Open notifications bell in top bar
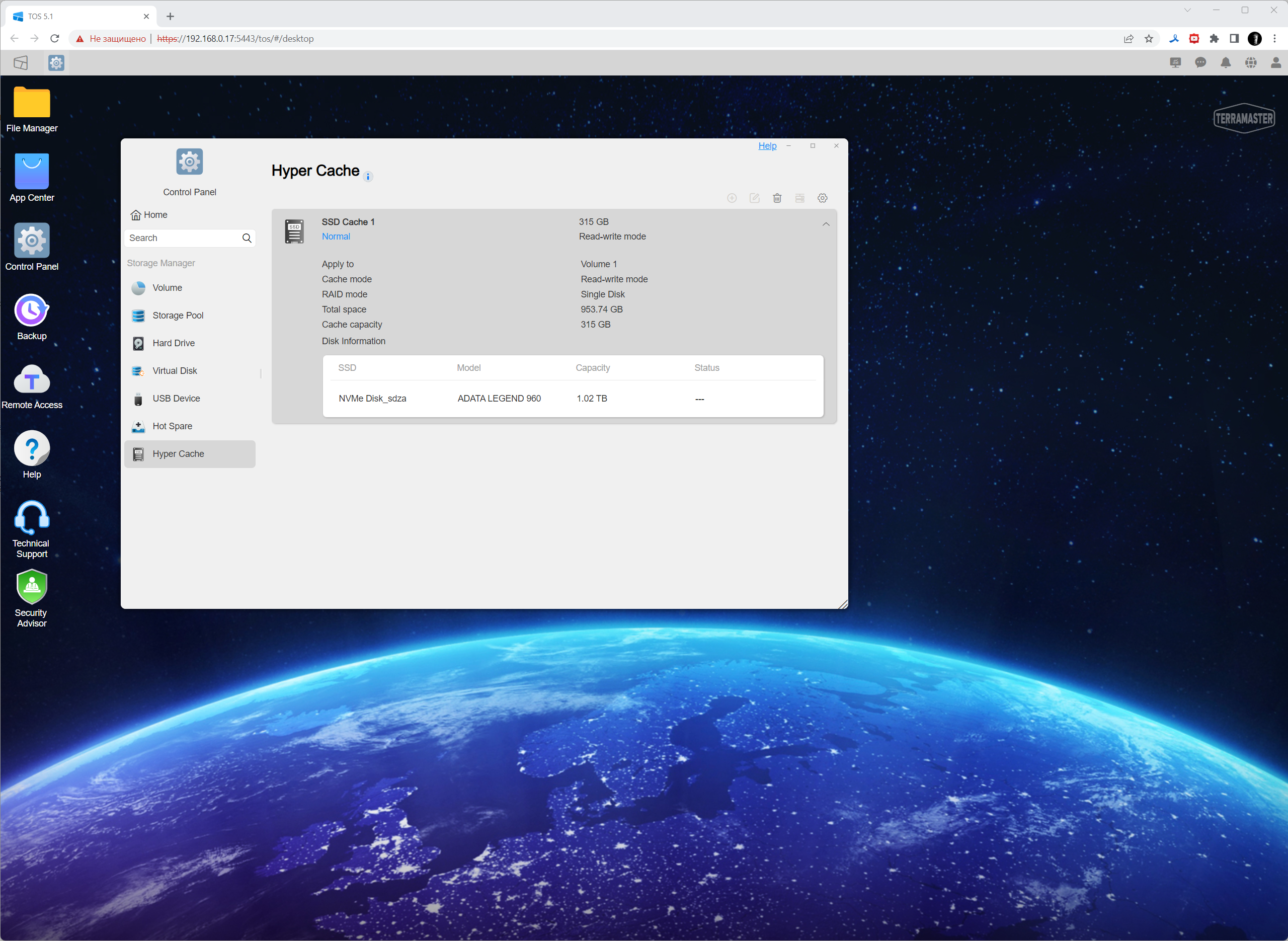1288x941 pixels. click(x=1226, y=63)
